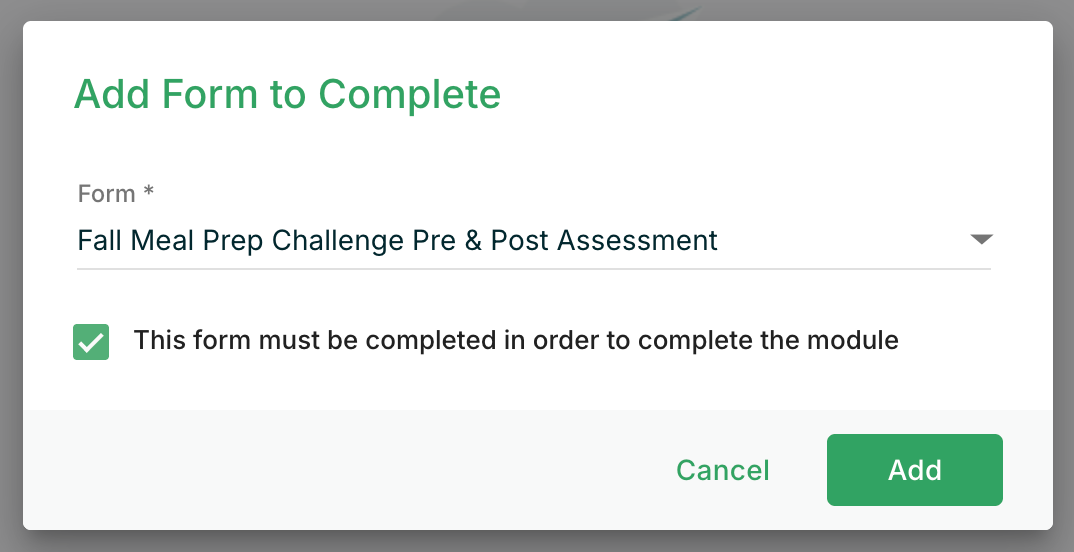Uncheck the form completion requirement checkbox
The image size is (1074, 552).
pyautogui.click(x=91, y=342)
